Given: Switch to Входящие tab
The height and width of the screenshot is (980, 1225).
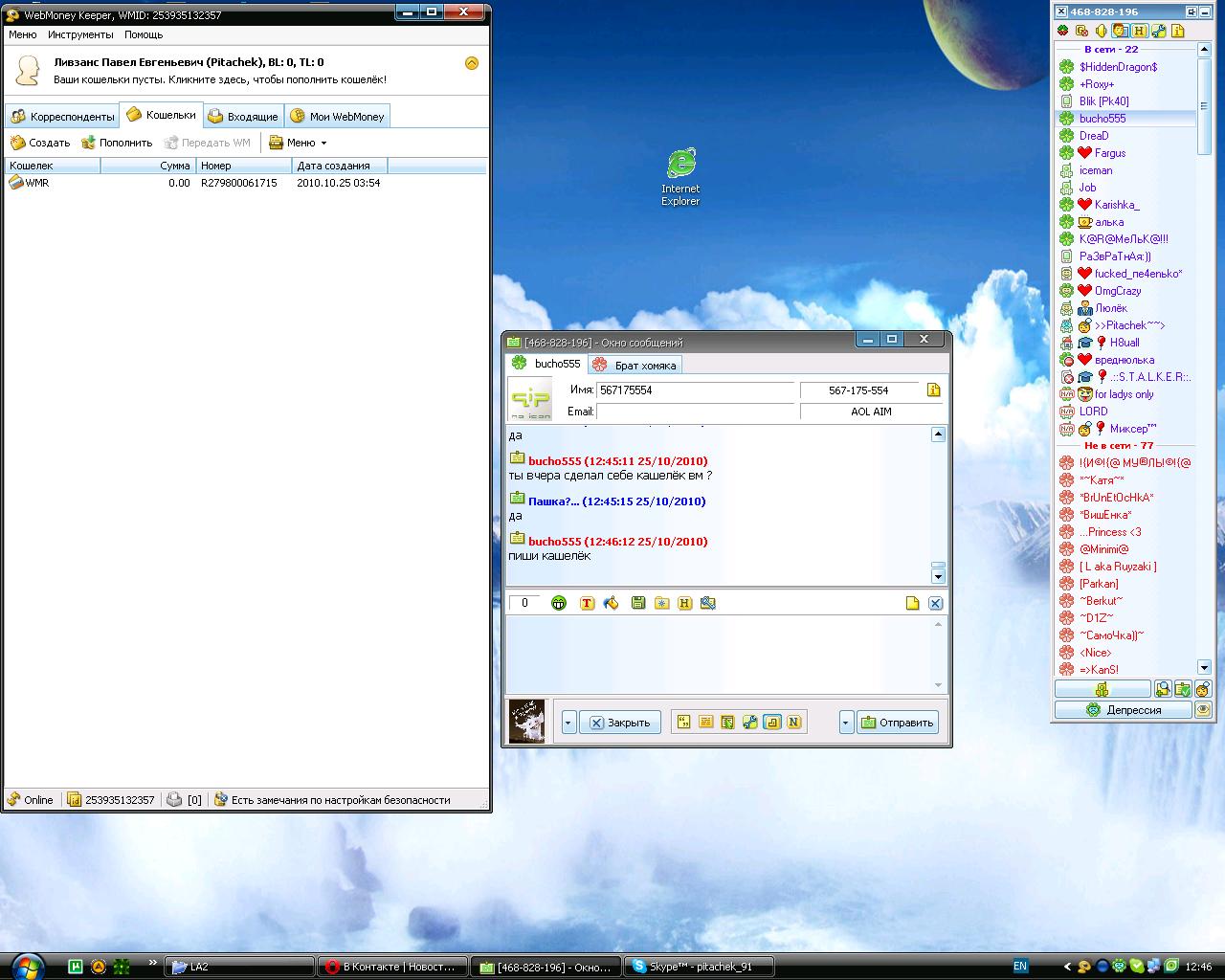Looking at the screenshot, I should 243,117.
